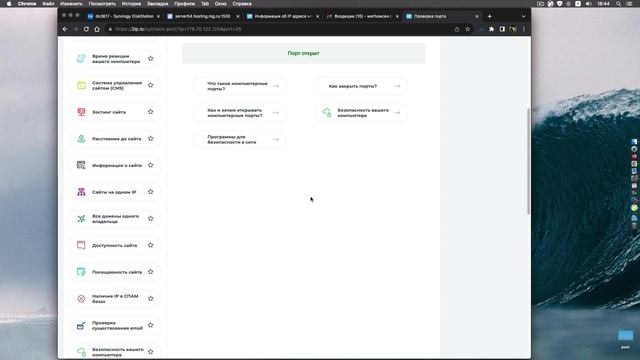Open Spotlight search in the macOS menu bar

(x=618, y=4)
